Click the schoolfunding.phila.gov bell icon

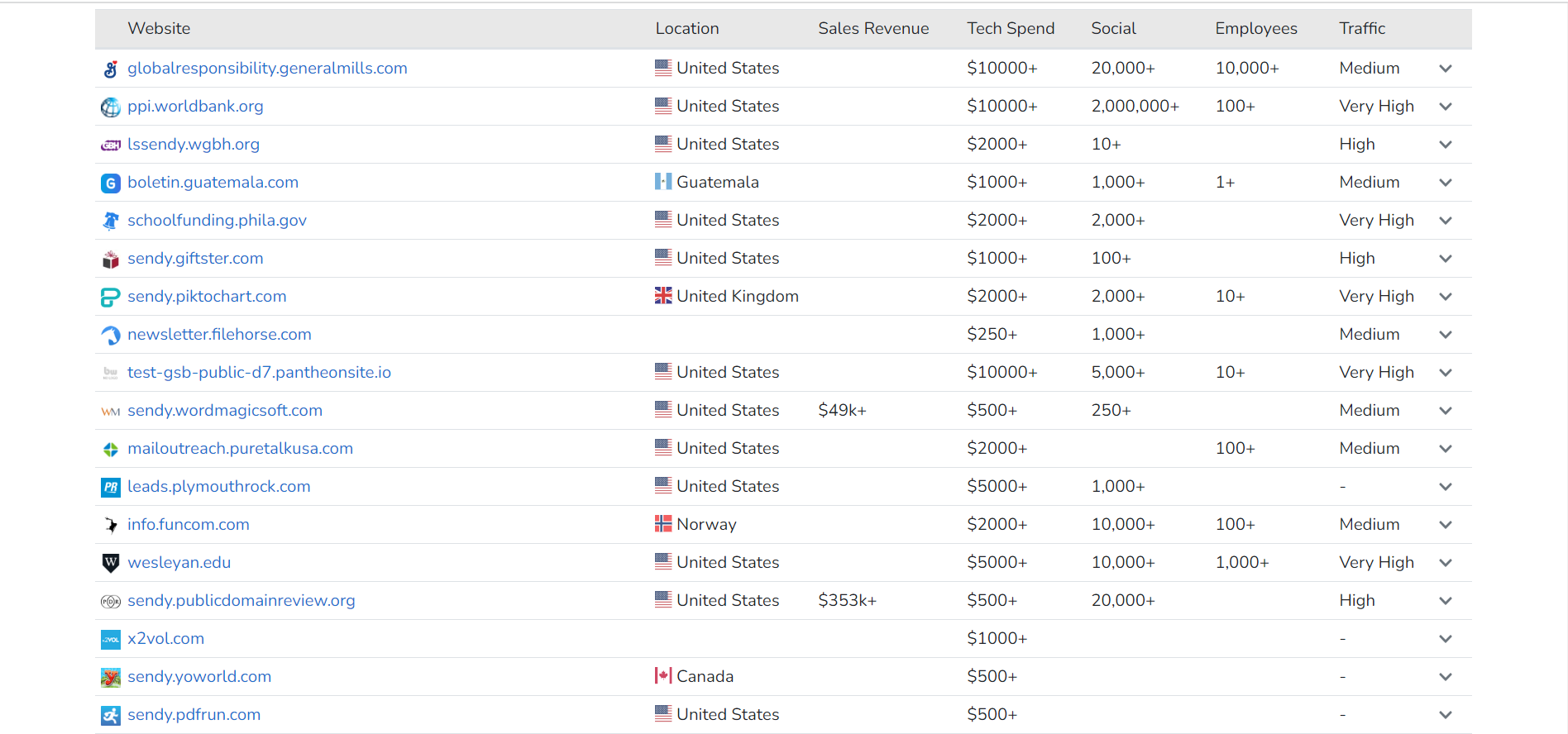point(110,221)
